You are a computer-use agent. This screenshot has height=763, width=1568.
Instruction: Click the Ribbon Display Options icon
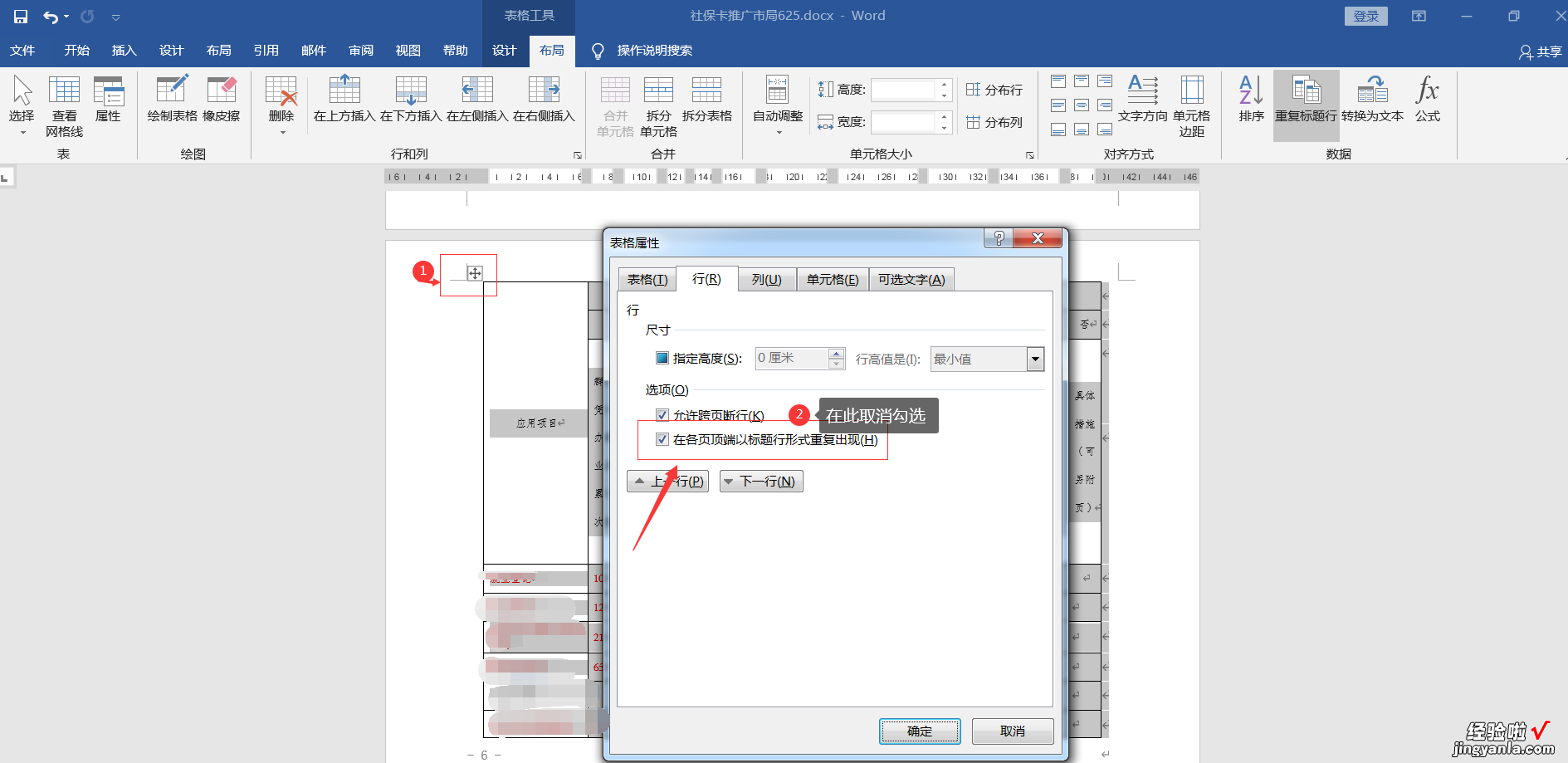1419,16
